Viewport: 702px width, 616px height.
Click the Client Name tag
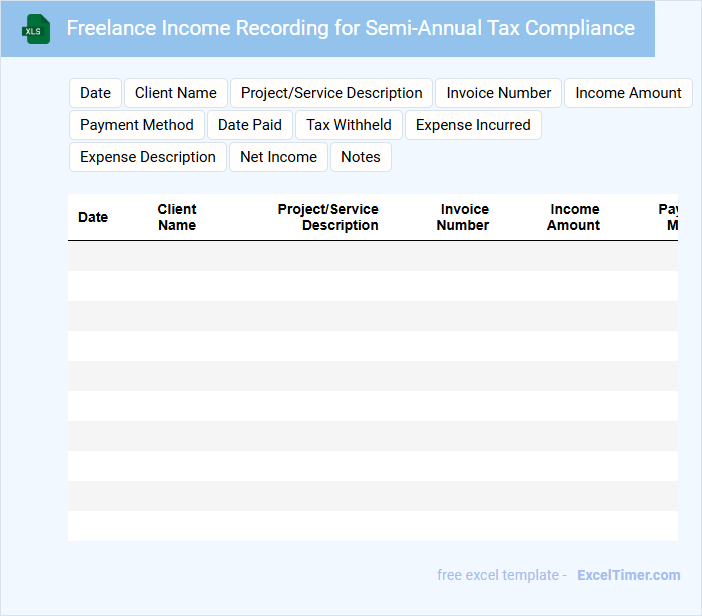pyautogui.click(x=176, y=93)
